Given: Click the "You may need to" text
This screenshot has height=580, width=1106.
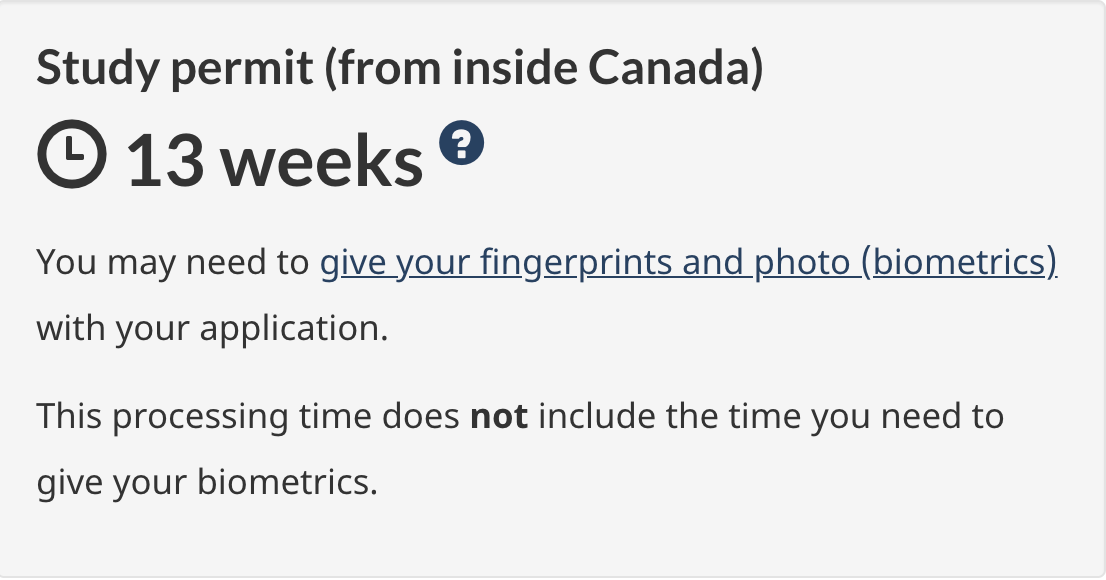Looking at the screenshot, I should click(x=173, y=262).
